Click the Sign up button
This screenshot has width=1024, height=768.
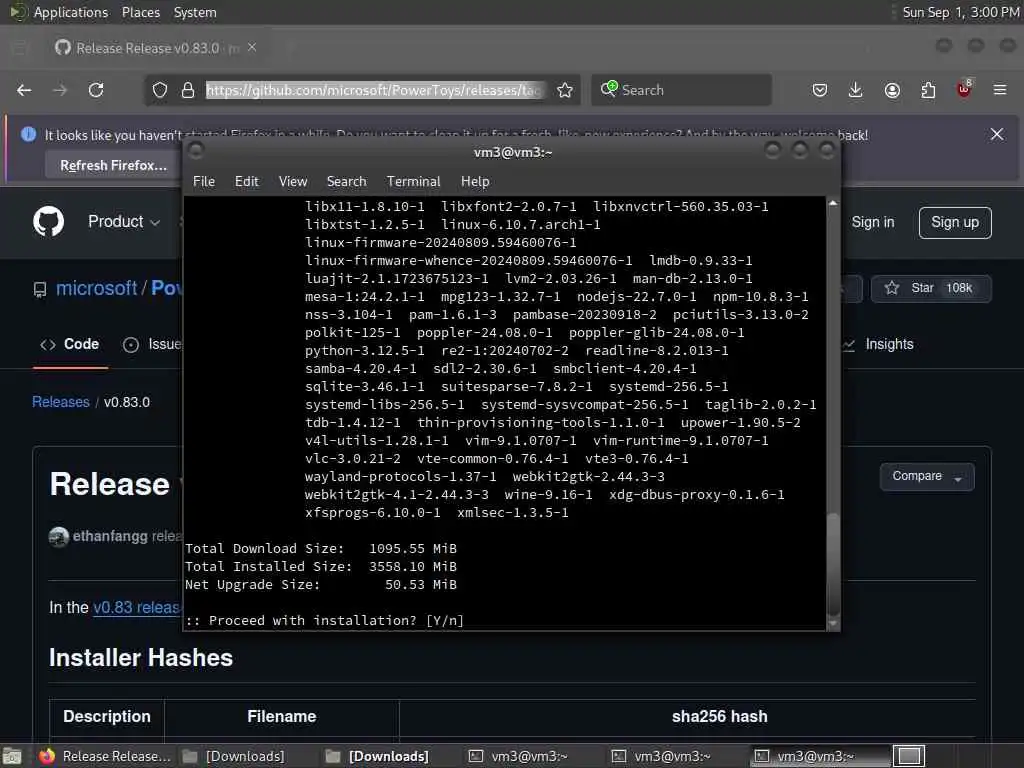pos(955,223)
